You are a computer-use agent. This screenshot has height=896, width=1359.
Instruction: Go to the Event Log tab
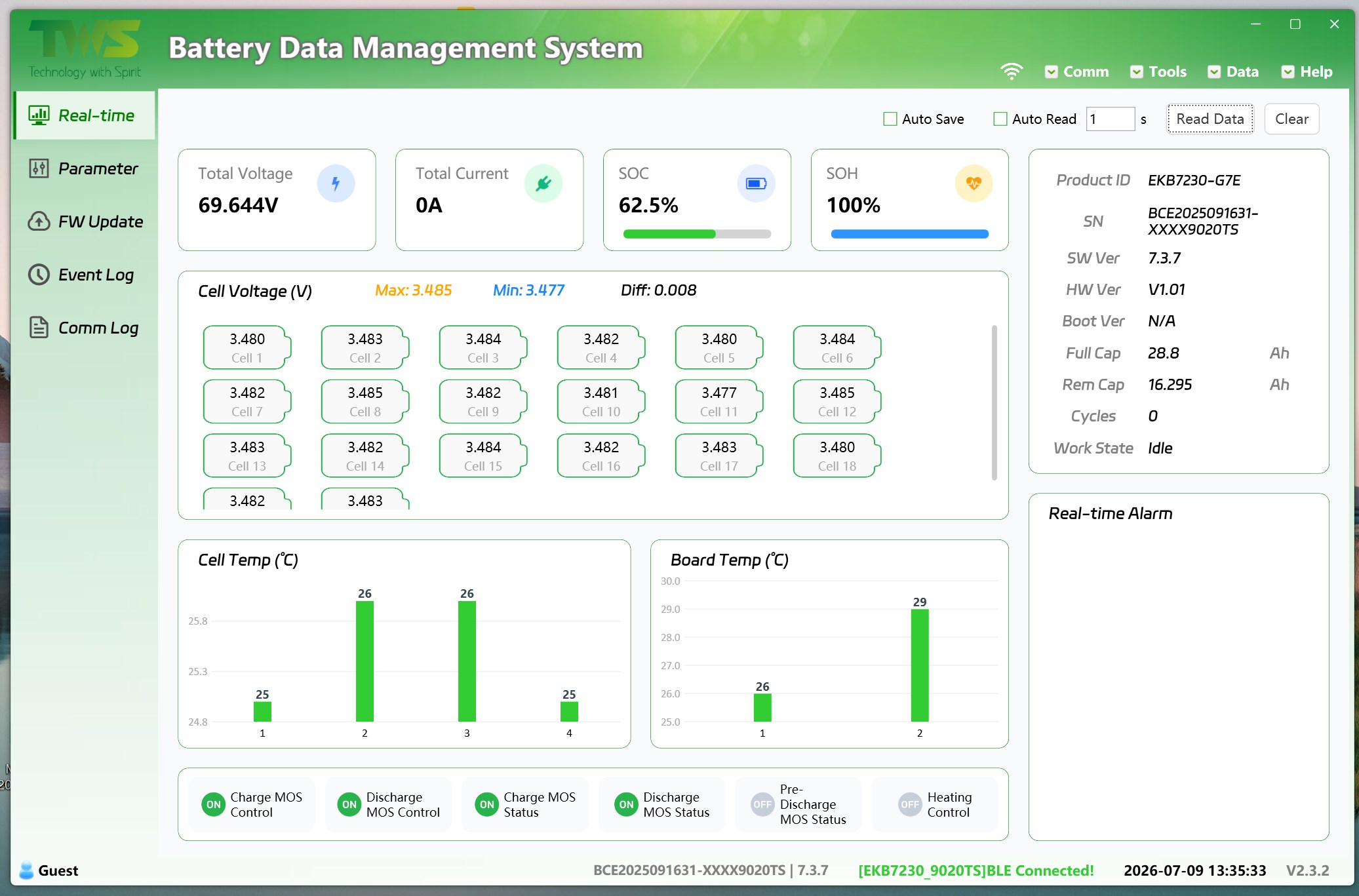point(85,275)
